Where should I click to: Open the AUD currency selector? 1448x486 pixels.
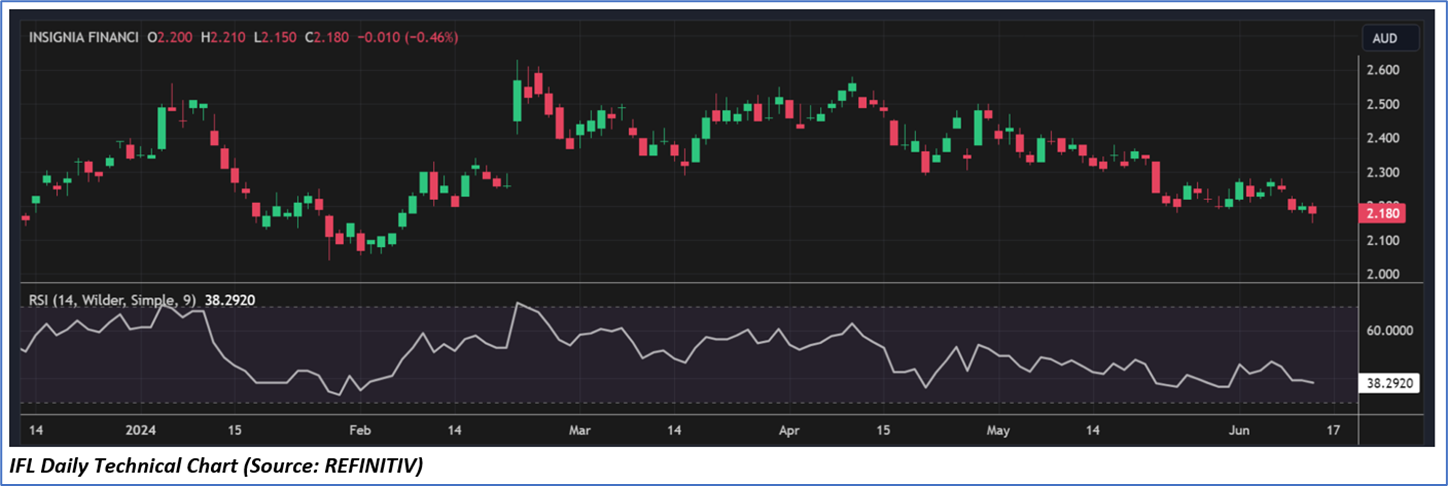[1392, 39]
